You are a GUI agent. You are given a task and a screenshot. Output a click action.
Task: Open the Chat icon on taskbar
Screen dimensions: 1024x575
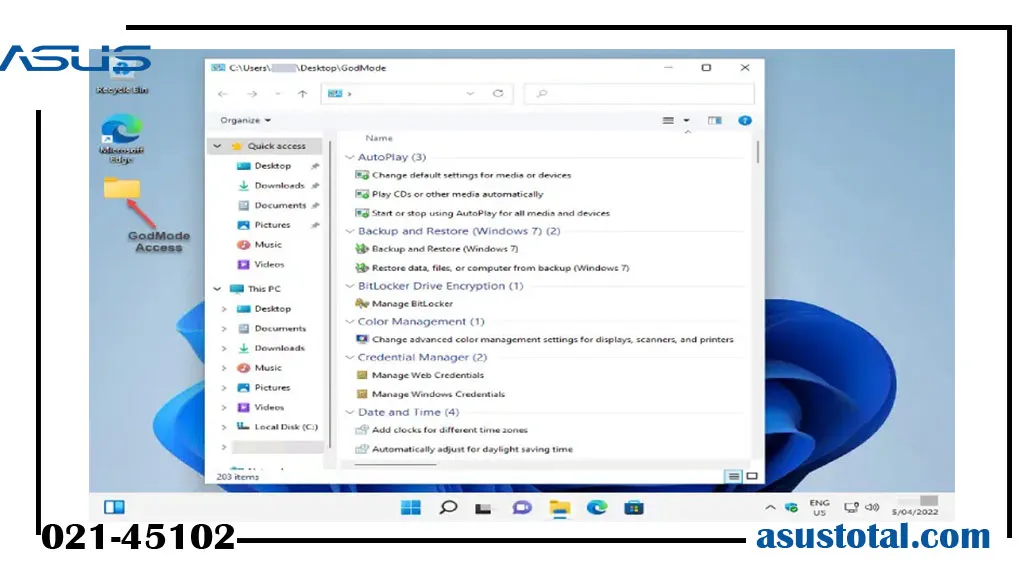(522, 508)
